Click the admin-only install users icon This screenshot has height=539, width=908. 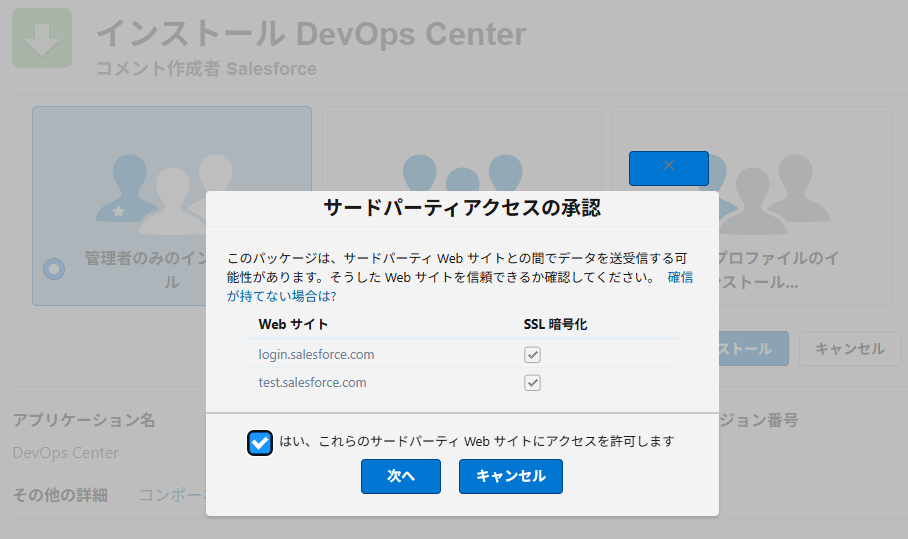coord(164,194)
